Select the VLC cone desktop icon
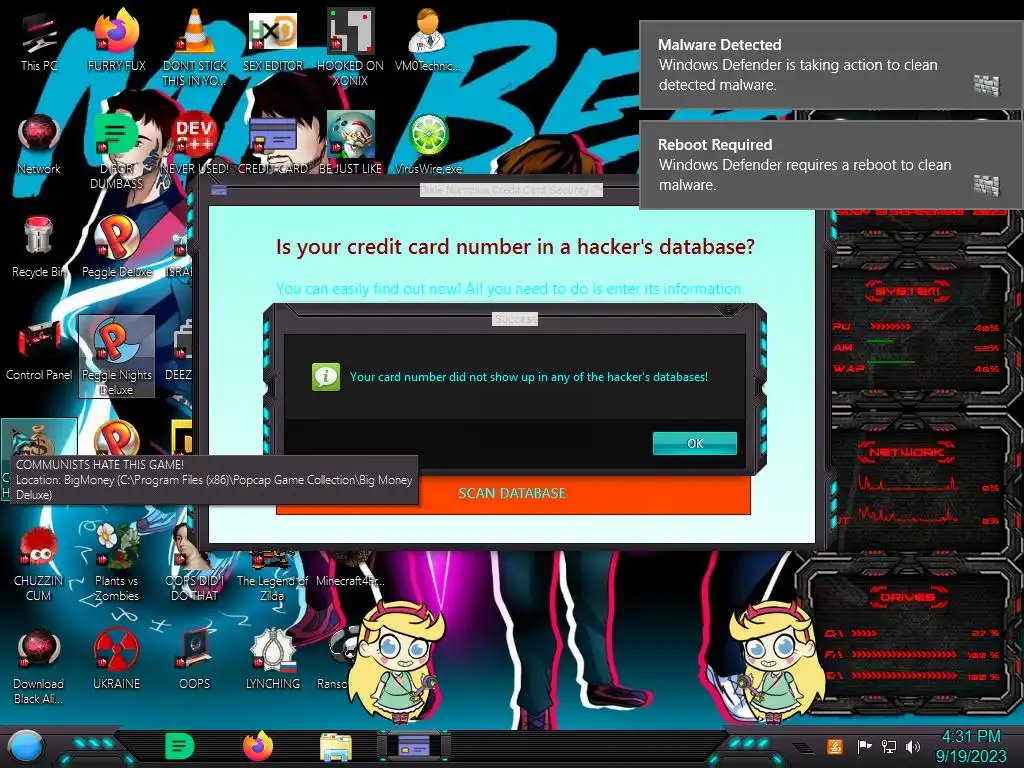1024x768 pixels. [195, 47]
